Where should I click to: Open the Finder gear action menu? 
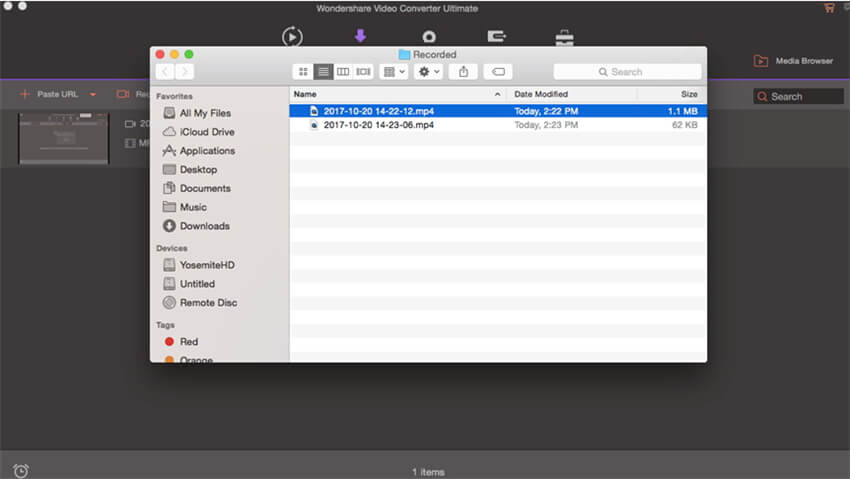(429, 72)
